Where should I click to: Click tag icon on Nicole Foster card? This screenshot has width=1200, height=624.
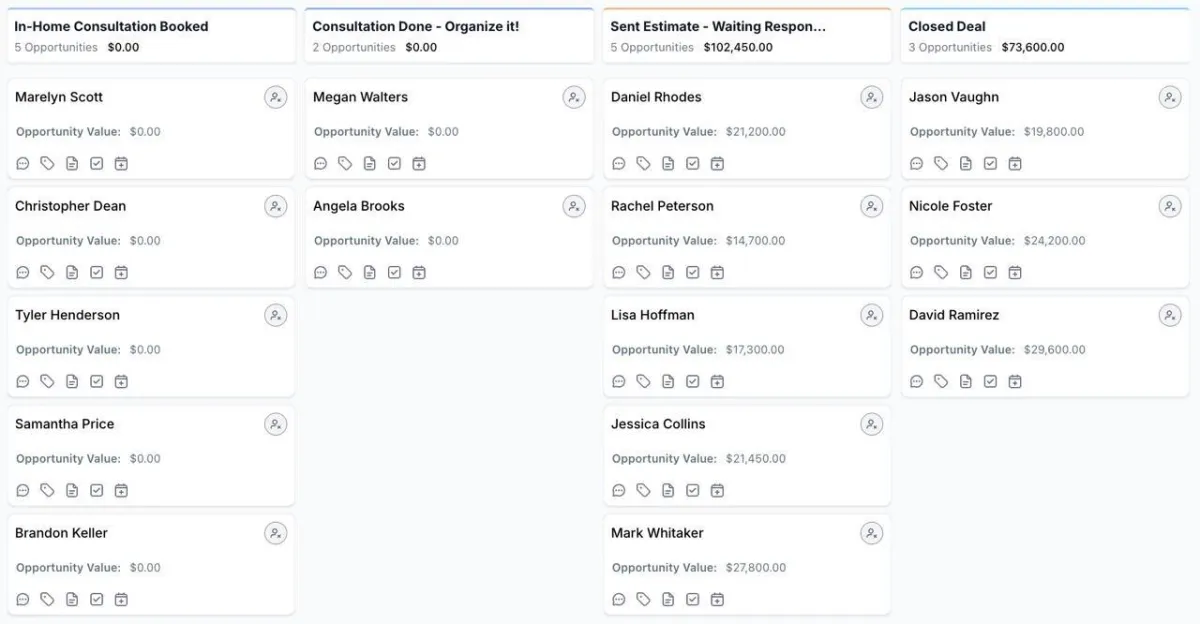[941, 272]
